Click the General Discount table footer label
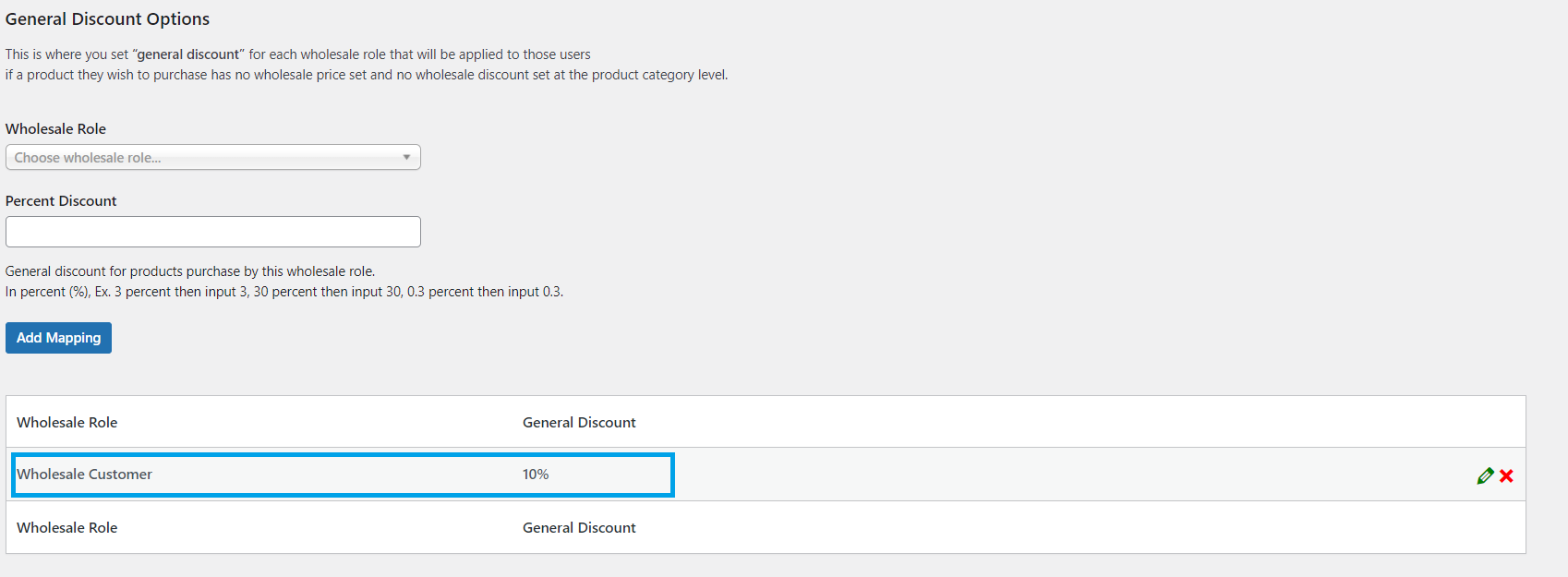 pyautogui.click(x=579, y=527)
